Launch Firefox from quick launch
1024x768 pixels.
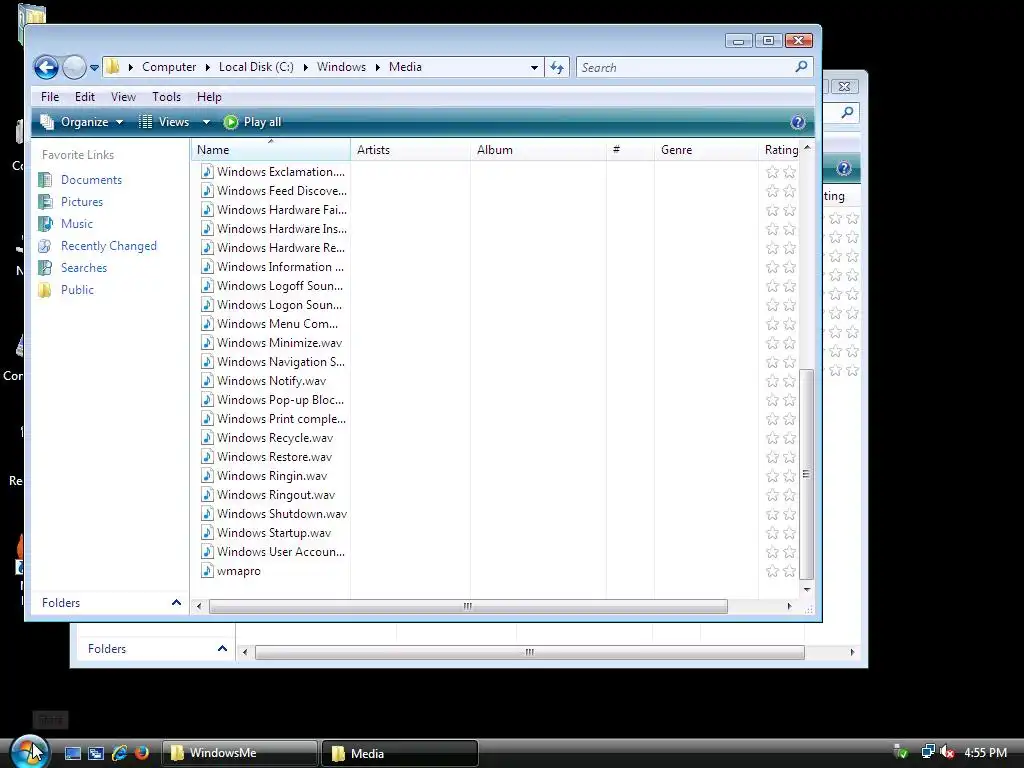click(141, 753)
